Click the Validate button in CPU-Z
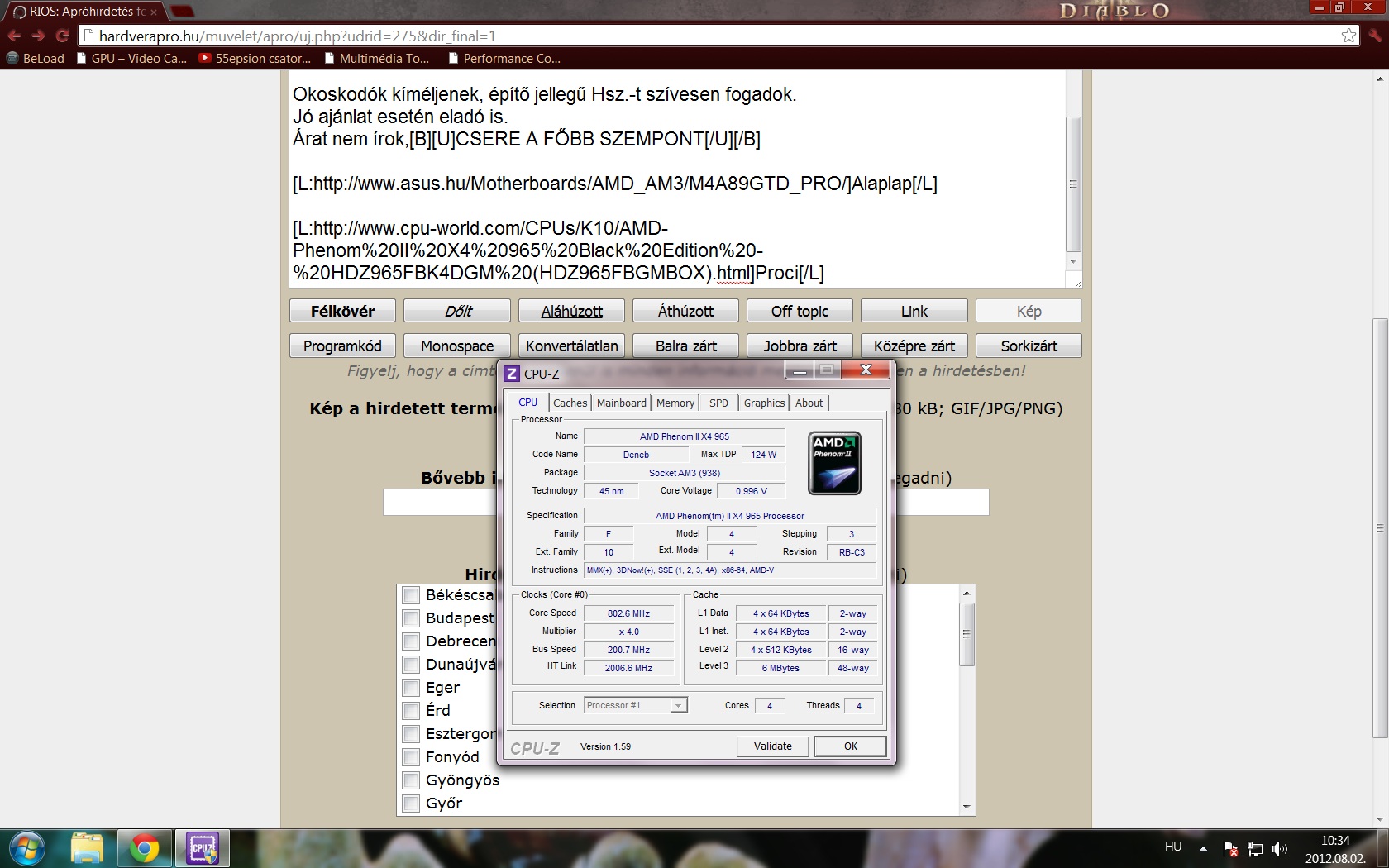Screen dimensions: 1389x868 773,746
